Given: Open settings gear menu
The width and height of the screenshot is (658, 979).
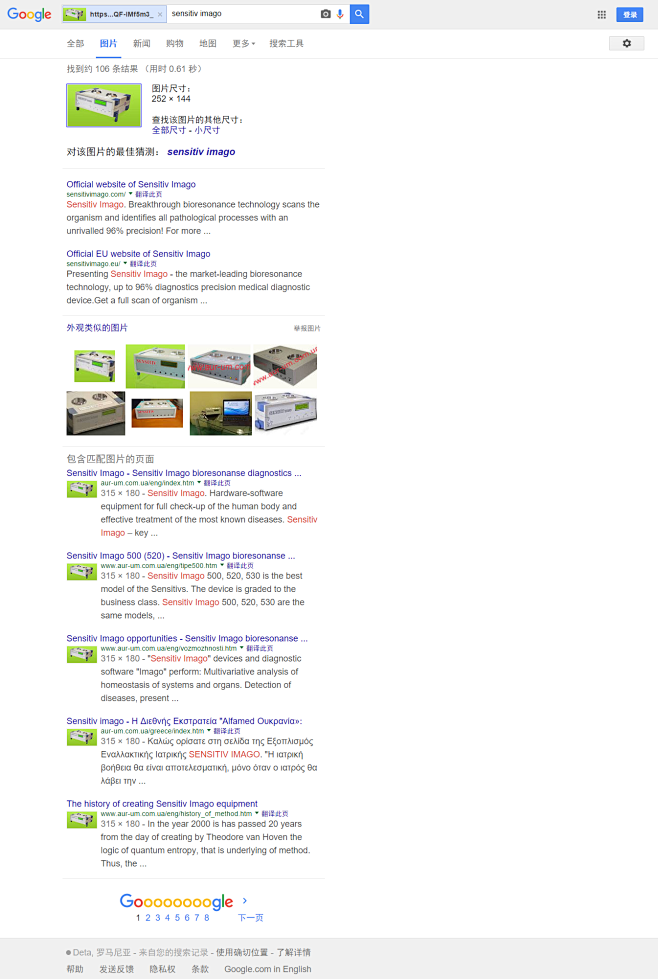Looking at the screenshot, I should [626, 44].
